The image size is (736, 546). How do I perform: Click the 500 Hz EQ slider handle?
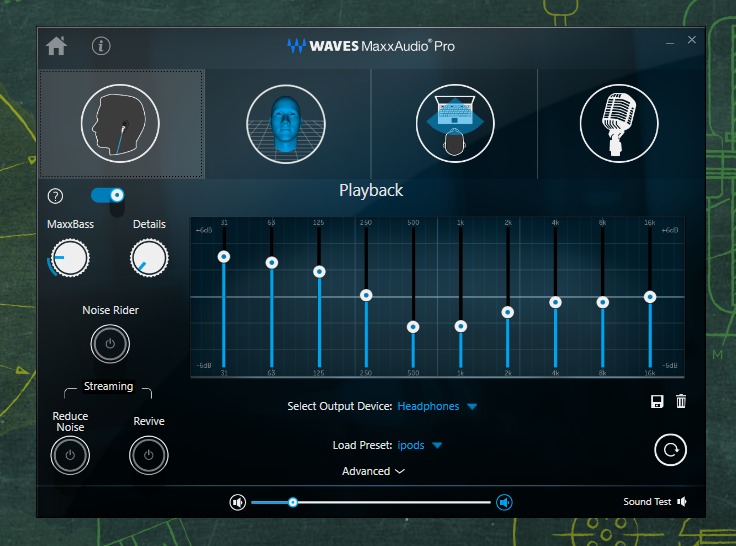pos(413,327)
